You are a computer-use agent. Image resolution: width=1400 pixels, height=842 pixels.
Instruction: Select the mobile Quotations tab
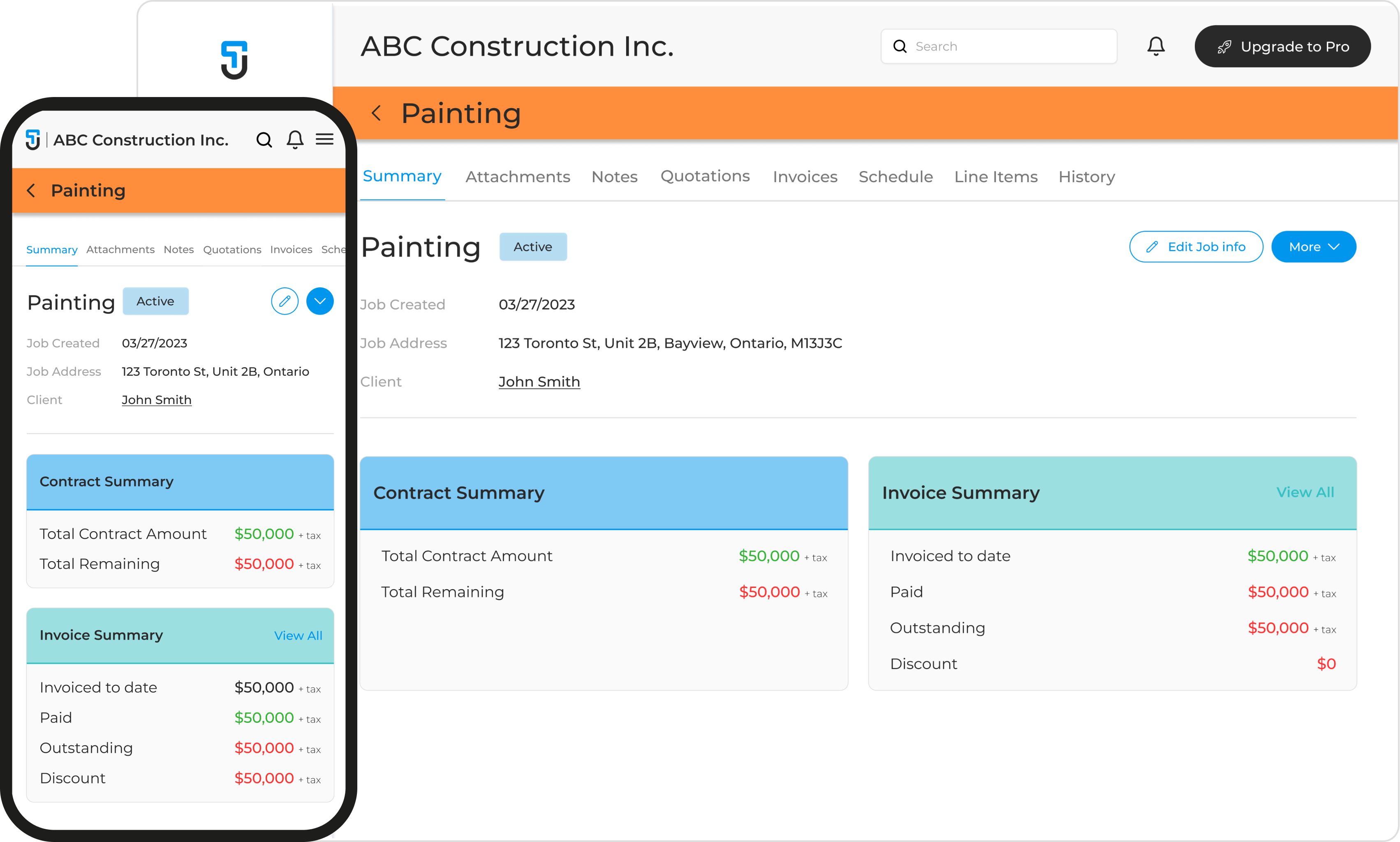(232, 250)
